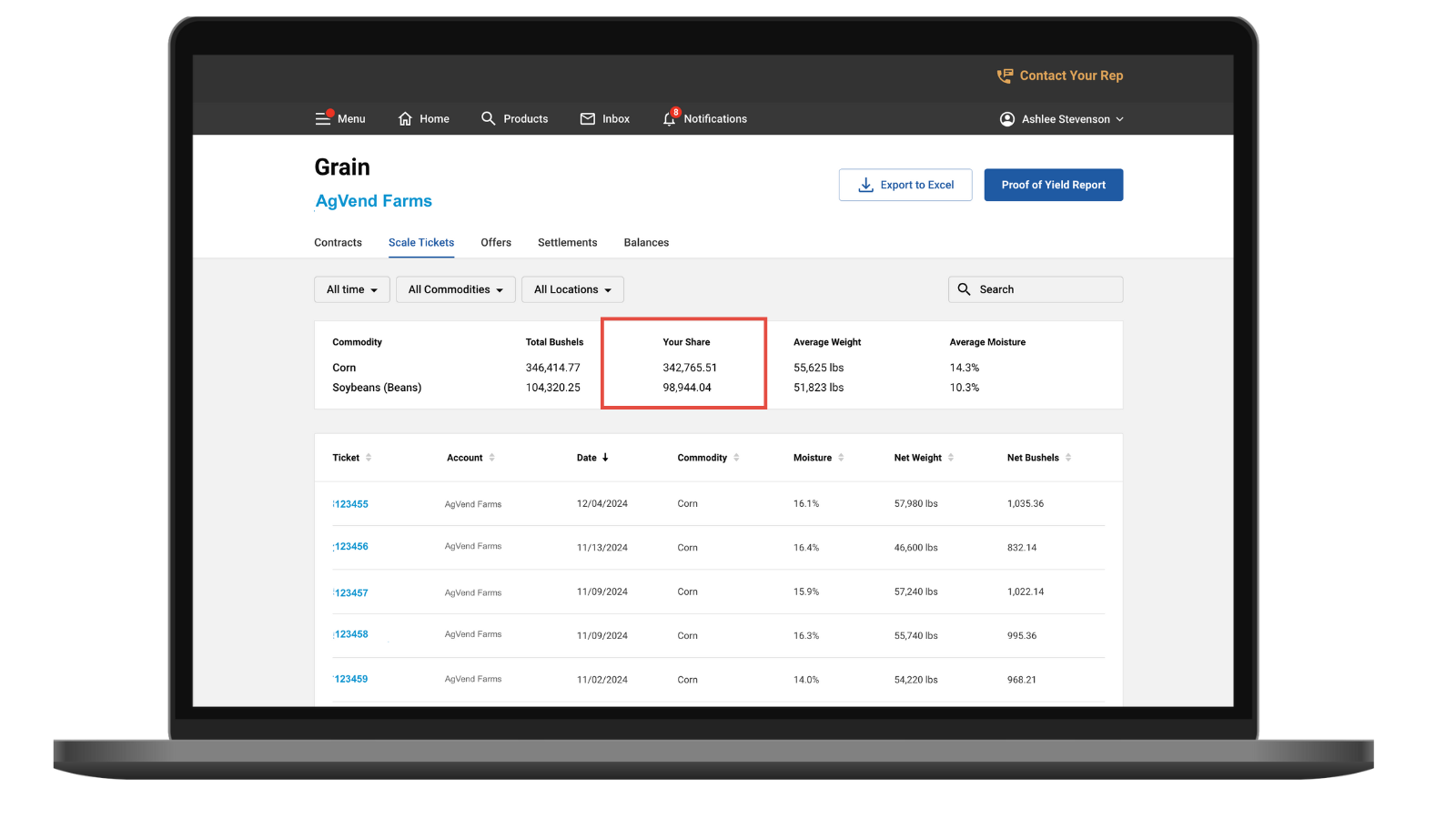Image resolution: width=1456 pixels, height=819 pixels.
Task: Click average weight 55,625 lbs
Action: pos(818,368)
